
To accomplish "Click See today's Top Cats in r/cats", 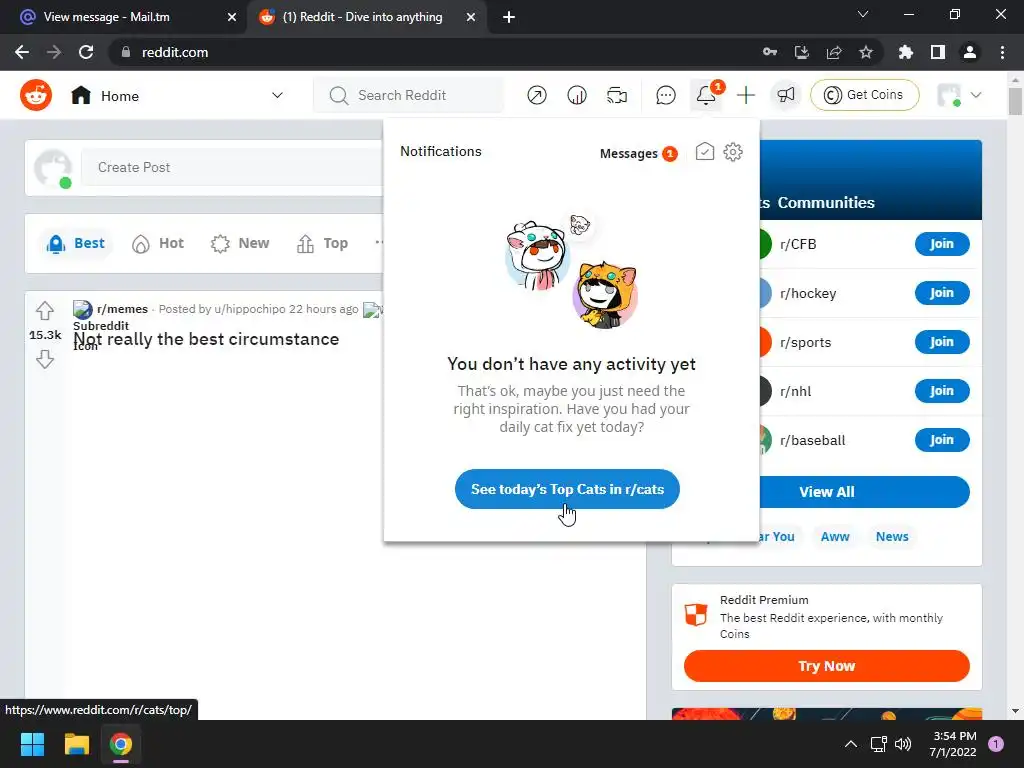I will (x=568, y=489).
